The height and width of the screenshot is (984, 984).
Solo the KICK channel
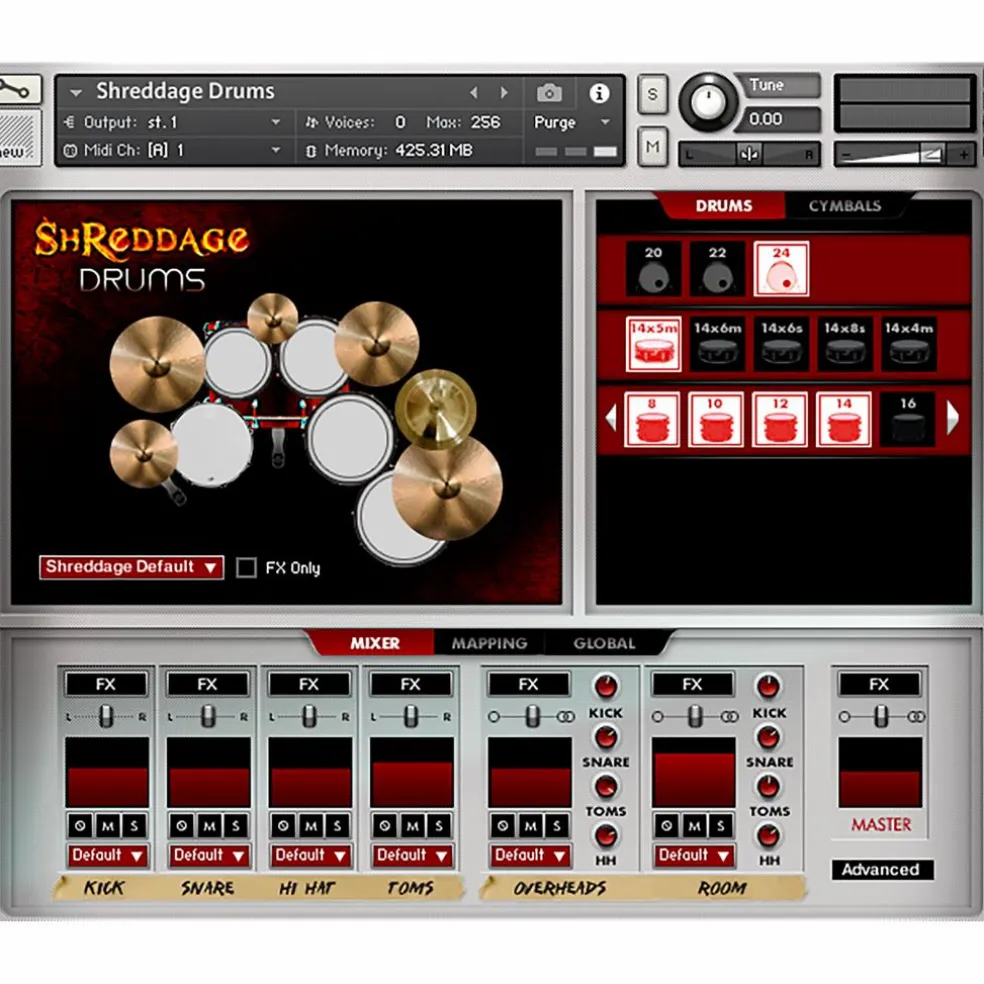tap(134, 826)
